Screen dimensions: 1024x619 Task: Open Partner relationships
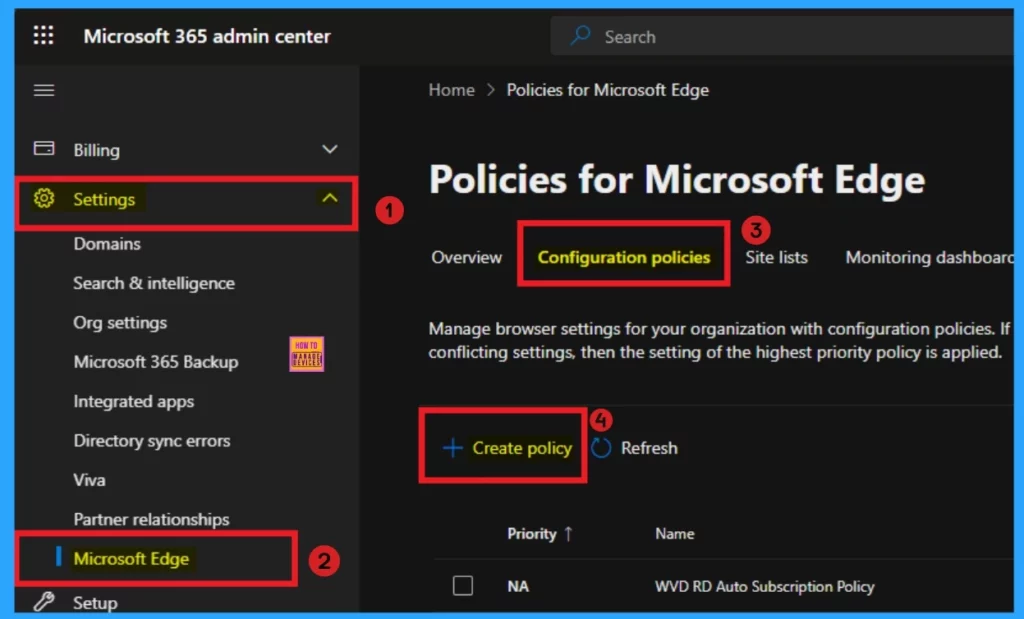[x=152, y=519]
